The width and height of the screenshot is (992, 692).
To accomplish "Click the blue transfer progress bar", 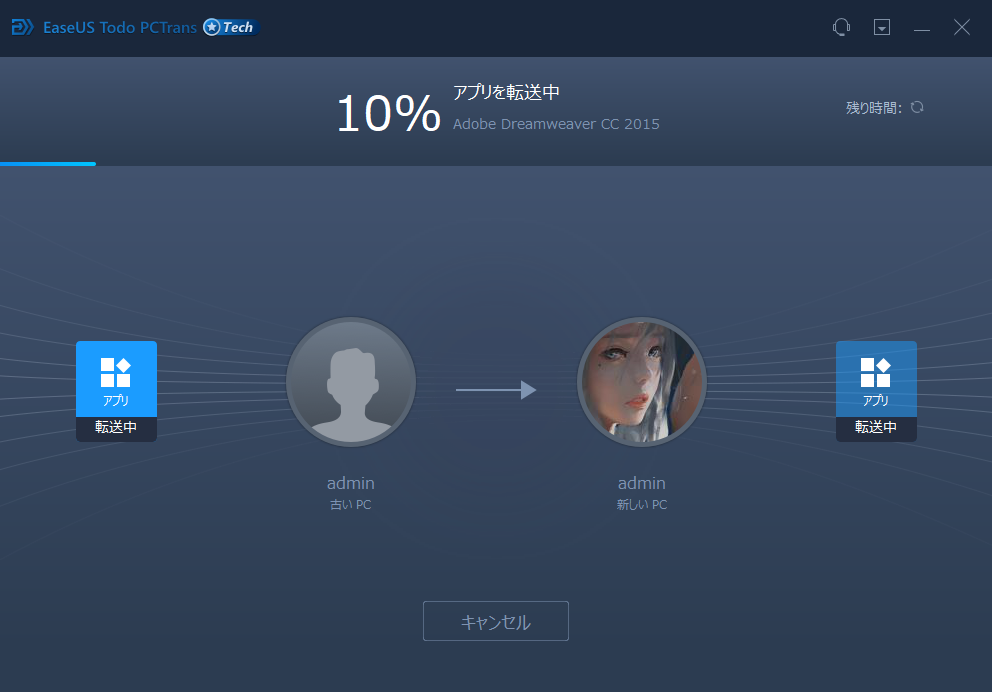I will (48, 162).
